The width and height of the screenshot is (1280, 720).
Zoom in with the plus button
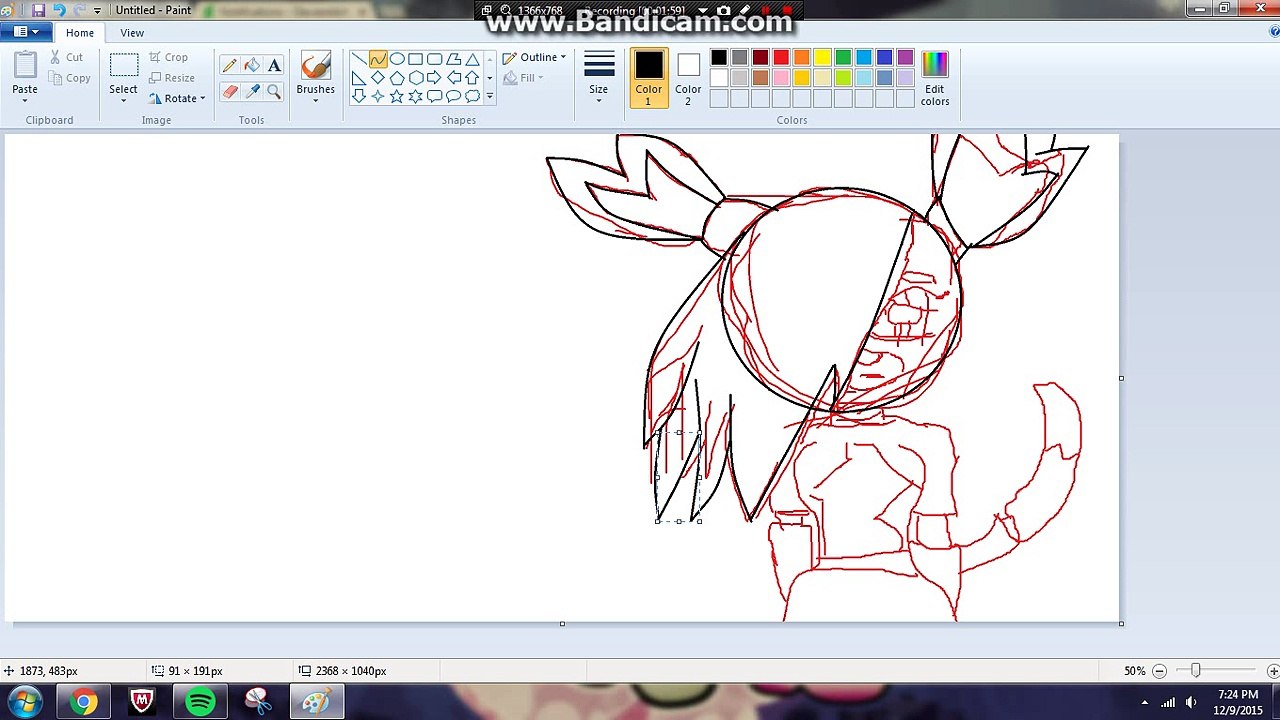point(1272,671)
